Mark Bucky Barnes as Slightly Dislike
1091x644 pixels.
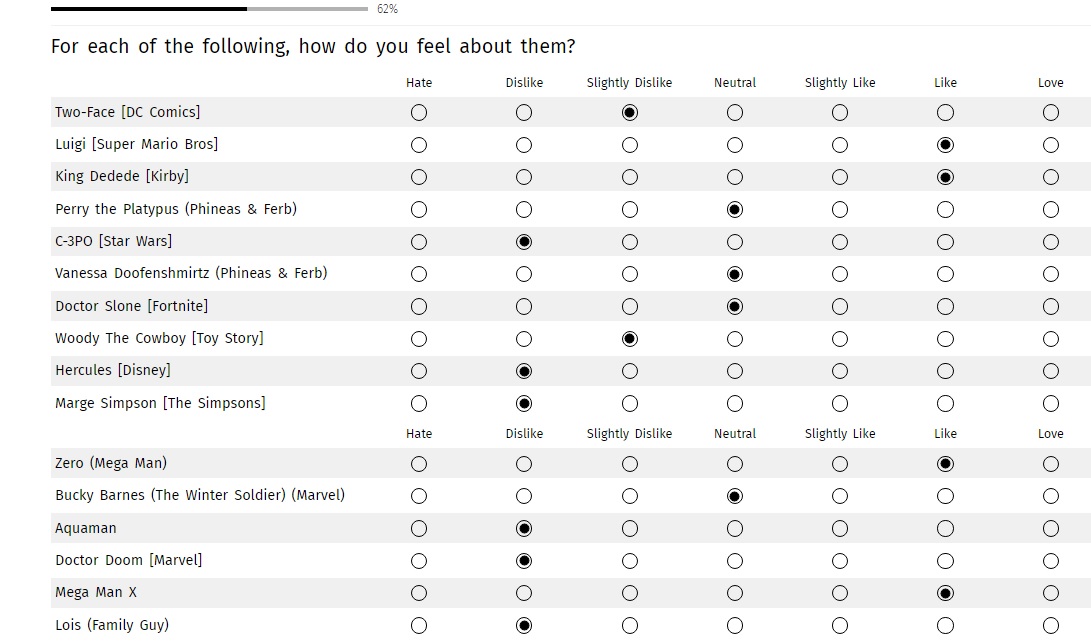tap(629, 496)
